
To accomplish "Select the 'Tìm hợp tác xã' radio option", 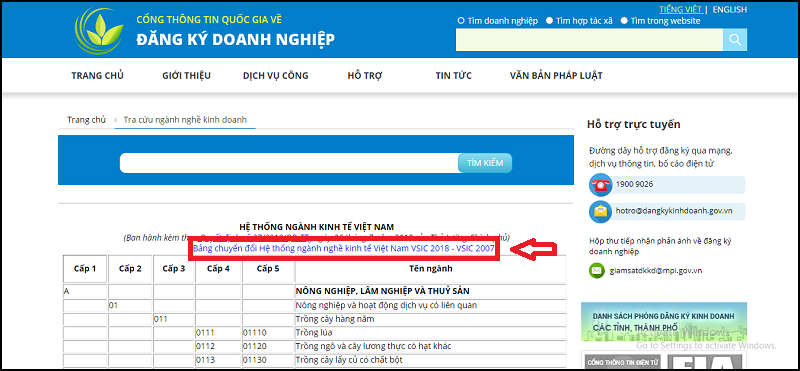I will [x=549, y=21].
